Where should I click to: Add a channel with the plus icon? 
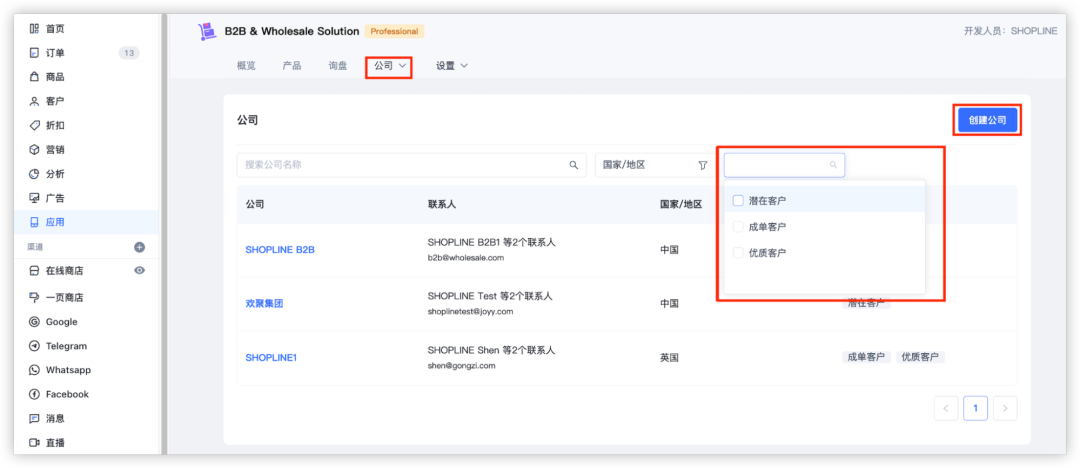click(139, 247)
